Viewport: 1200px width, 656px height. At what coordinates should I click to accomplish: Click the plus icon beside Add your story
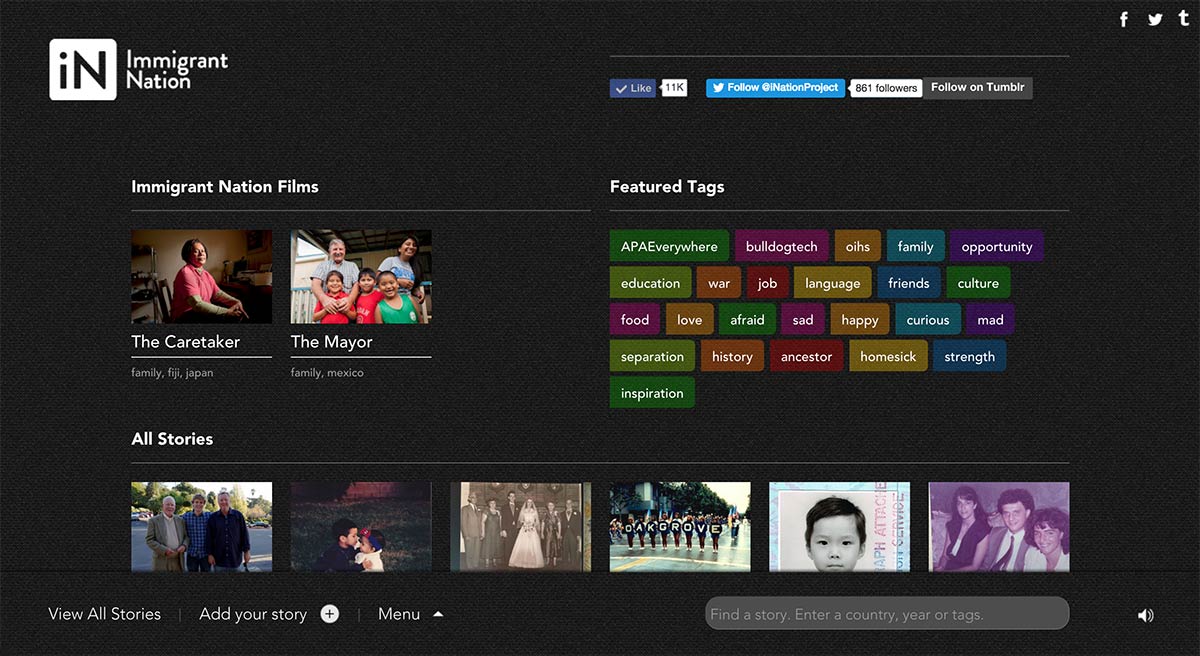pos(329,614)
